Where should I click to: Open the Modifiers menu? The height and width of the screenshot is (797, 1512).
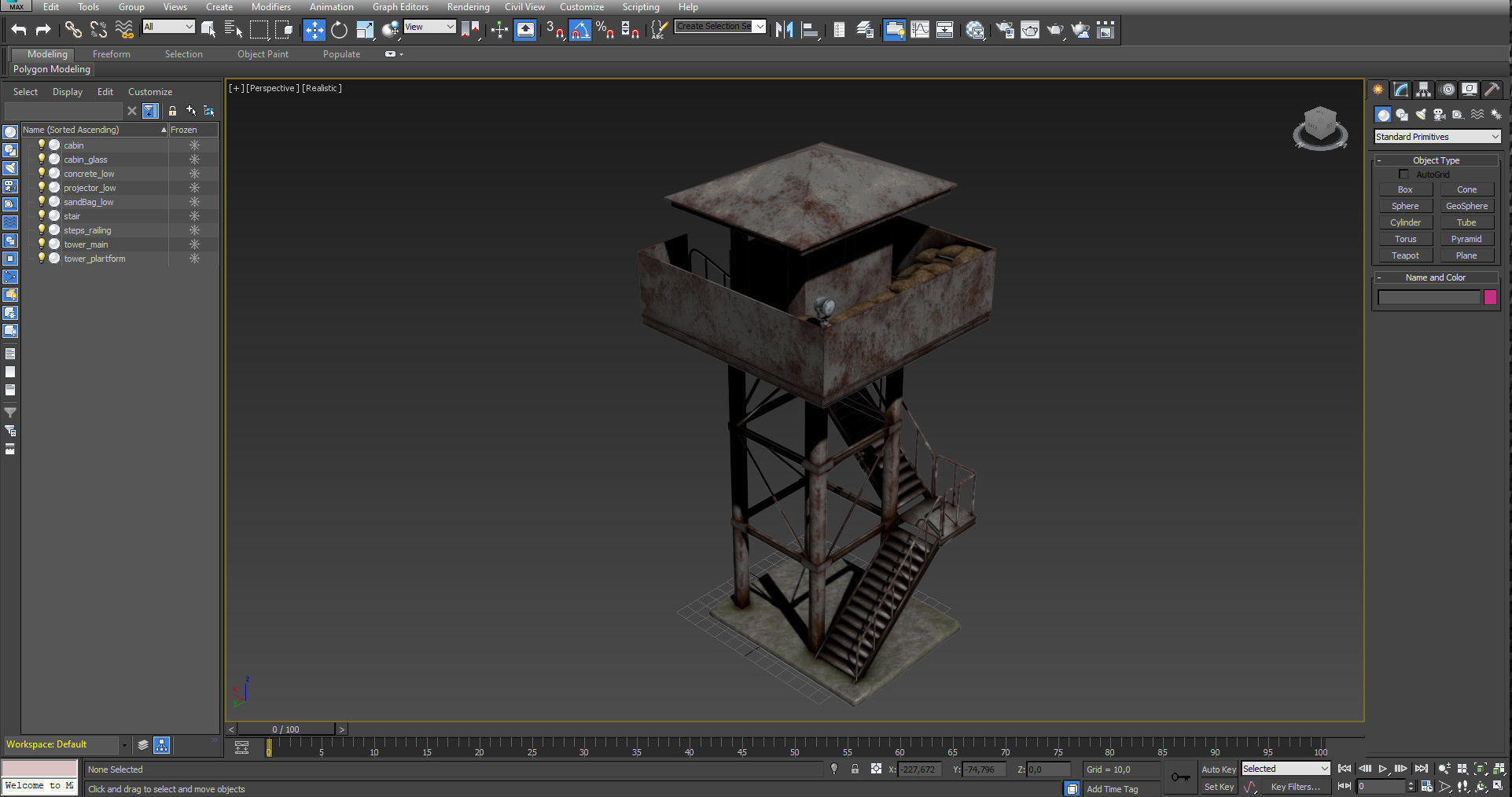[x=271, y=7]
